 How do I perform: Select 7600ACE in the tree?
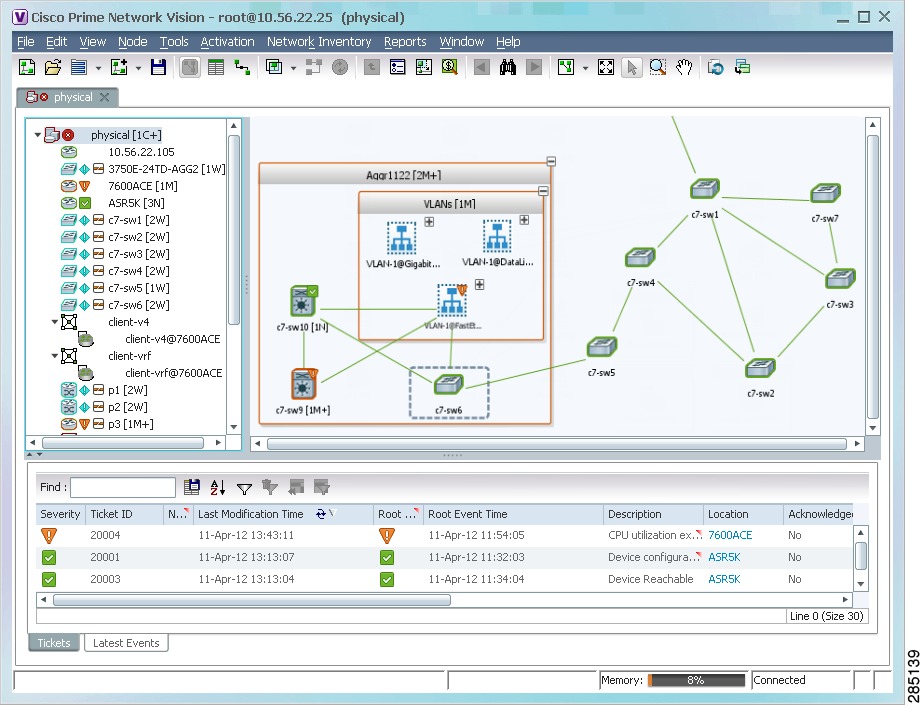pyautogui.click(x=142, y=186)
